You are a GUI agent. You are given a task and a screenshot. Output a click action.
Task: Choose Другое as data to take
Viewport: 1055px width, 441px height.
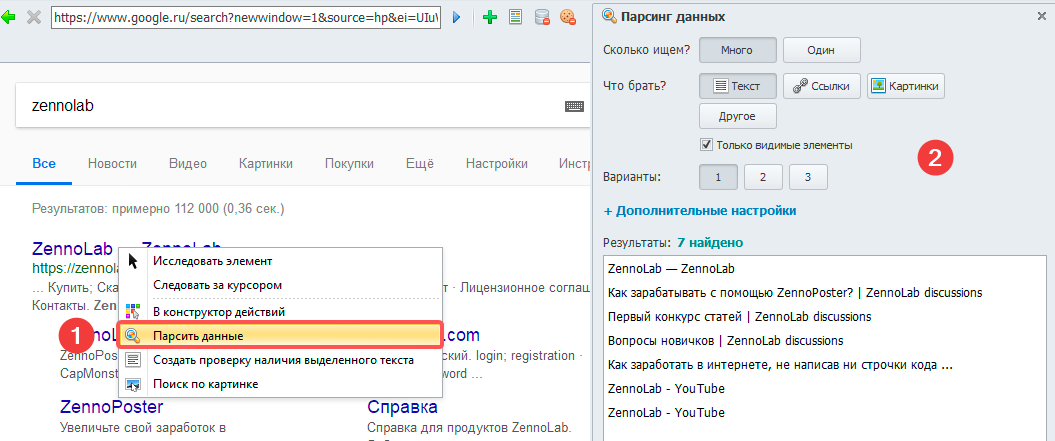click(x=738, y=116)
